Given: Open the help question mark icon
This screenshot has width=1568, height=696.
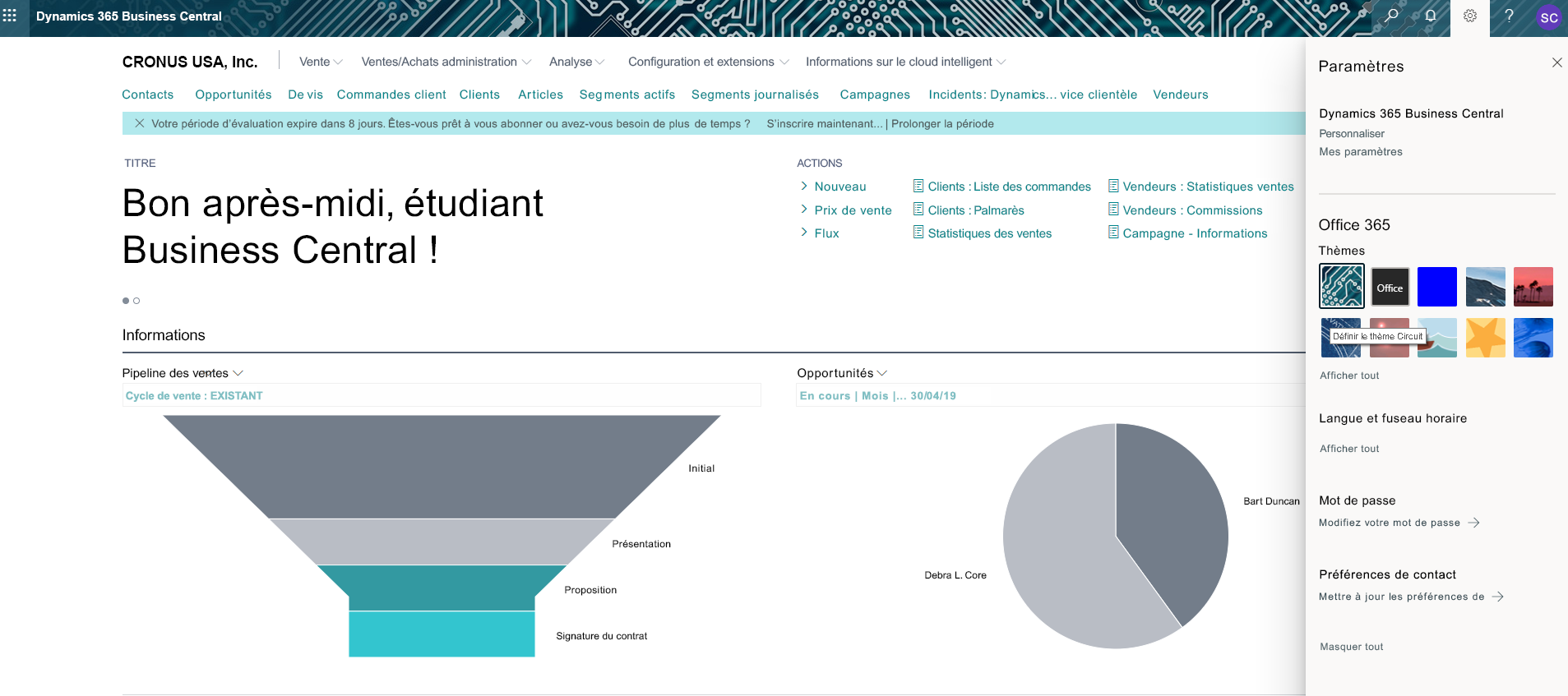Looking at the screenshot, I should (x=1509, y=16).
